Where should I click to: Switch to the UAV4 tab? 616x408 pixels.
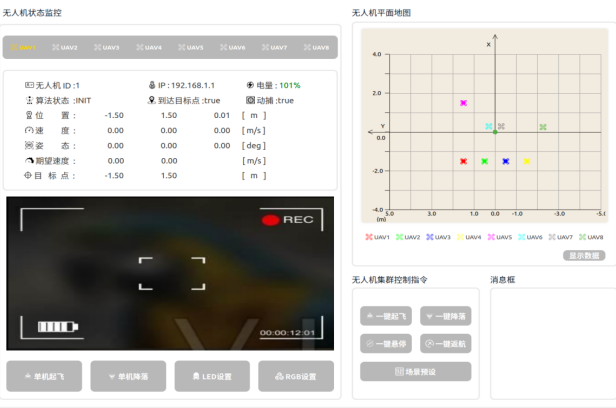[x=149, y=48]
